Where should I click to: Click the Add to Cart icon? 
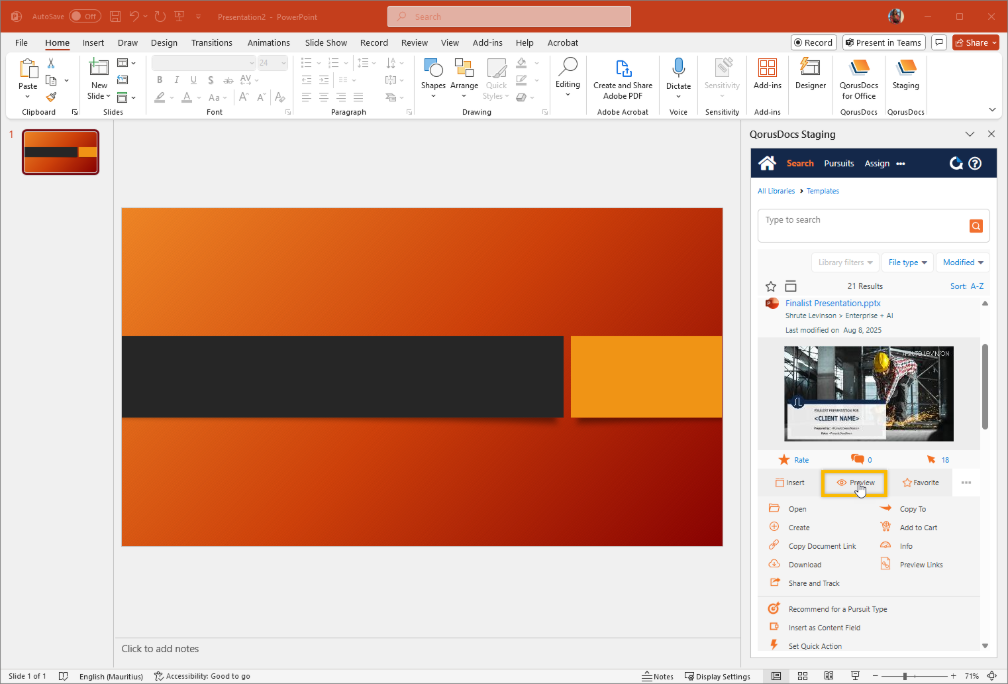click(886, 527)
